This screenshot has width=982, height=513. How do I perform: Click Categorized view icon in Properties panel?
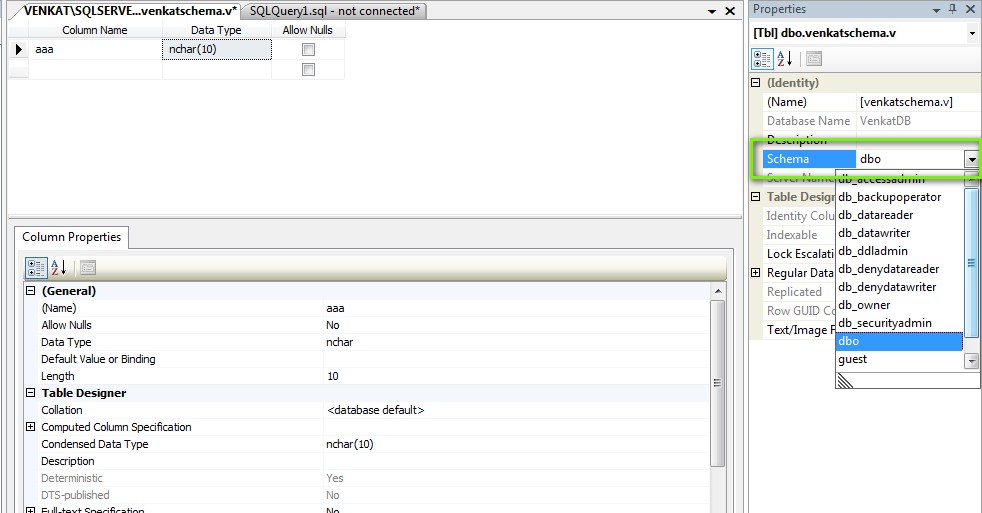(762, 59)
